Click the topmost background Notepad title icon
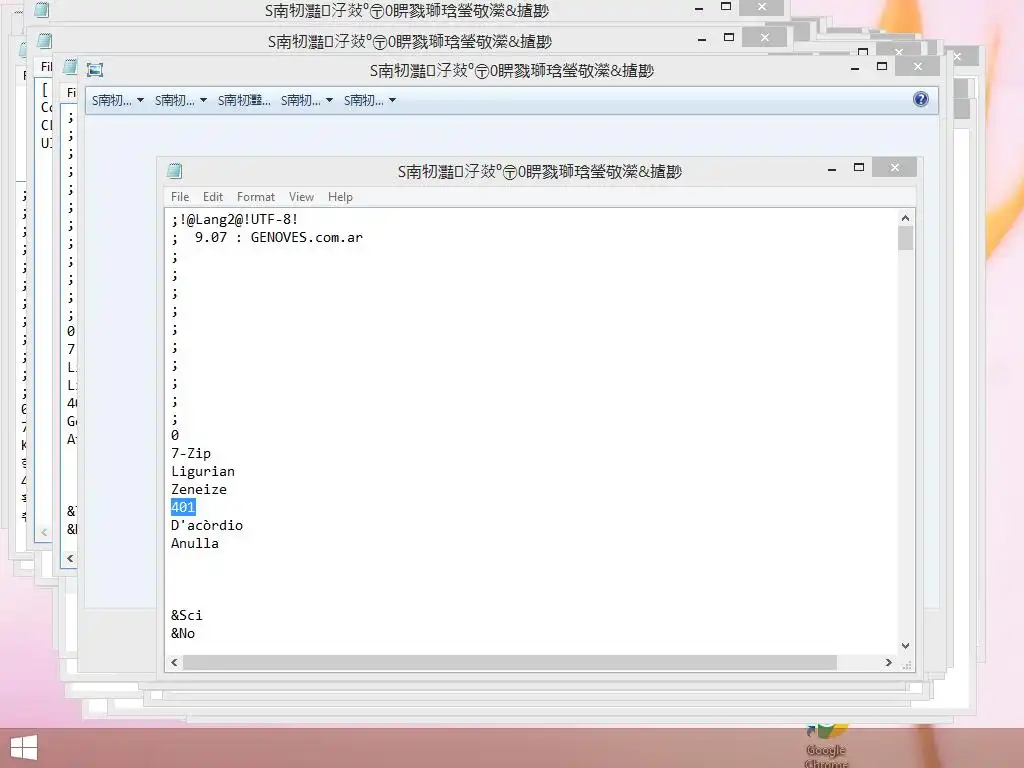 tap(42, 10)
